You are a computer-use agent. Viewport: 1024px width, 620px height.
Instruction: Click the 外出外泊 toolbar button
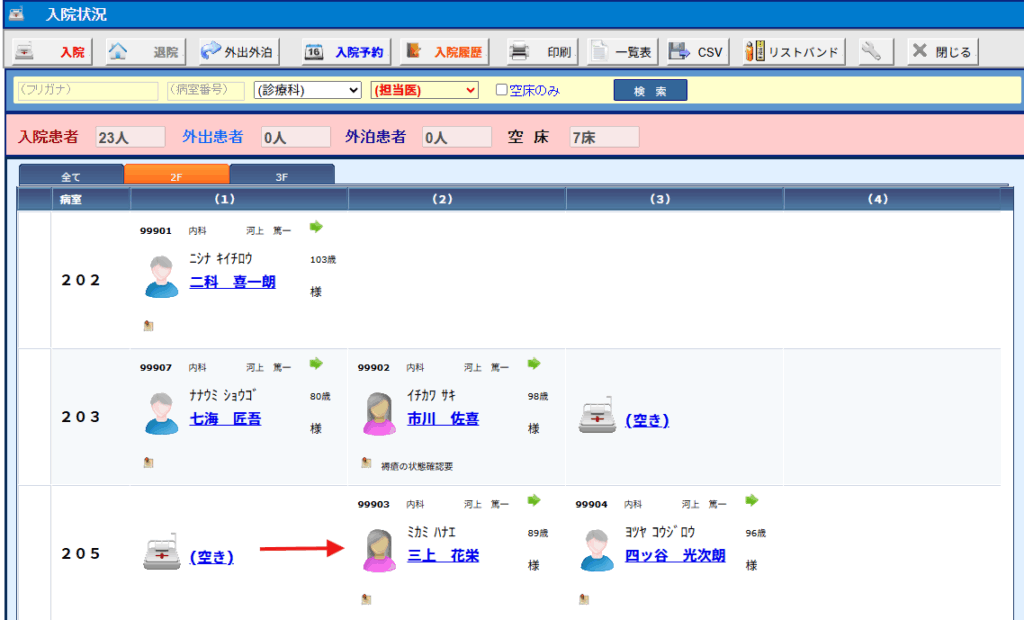(x=239, y=51)
